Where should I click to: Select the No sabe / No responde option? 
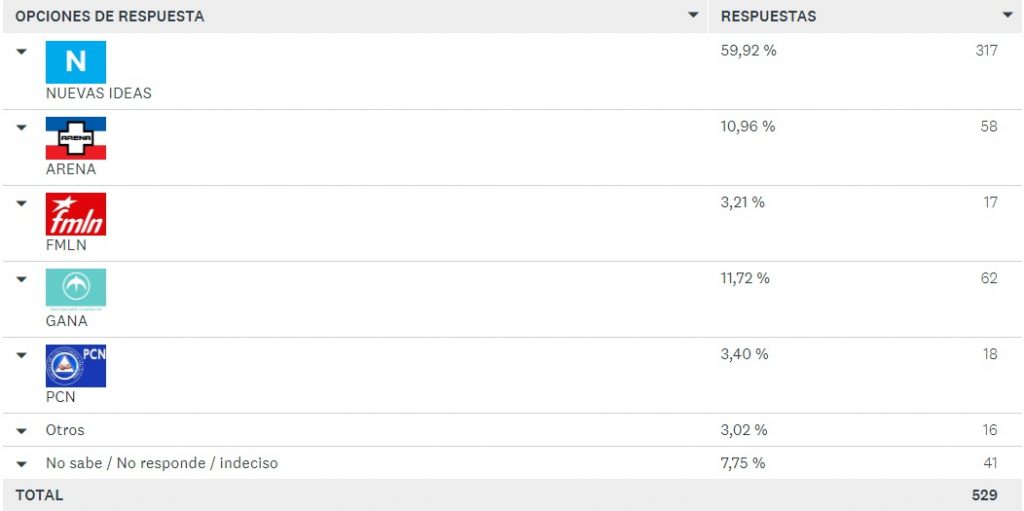(162, 463)
